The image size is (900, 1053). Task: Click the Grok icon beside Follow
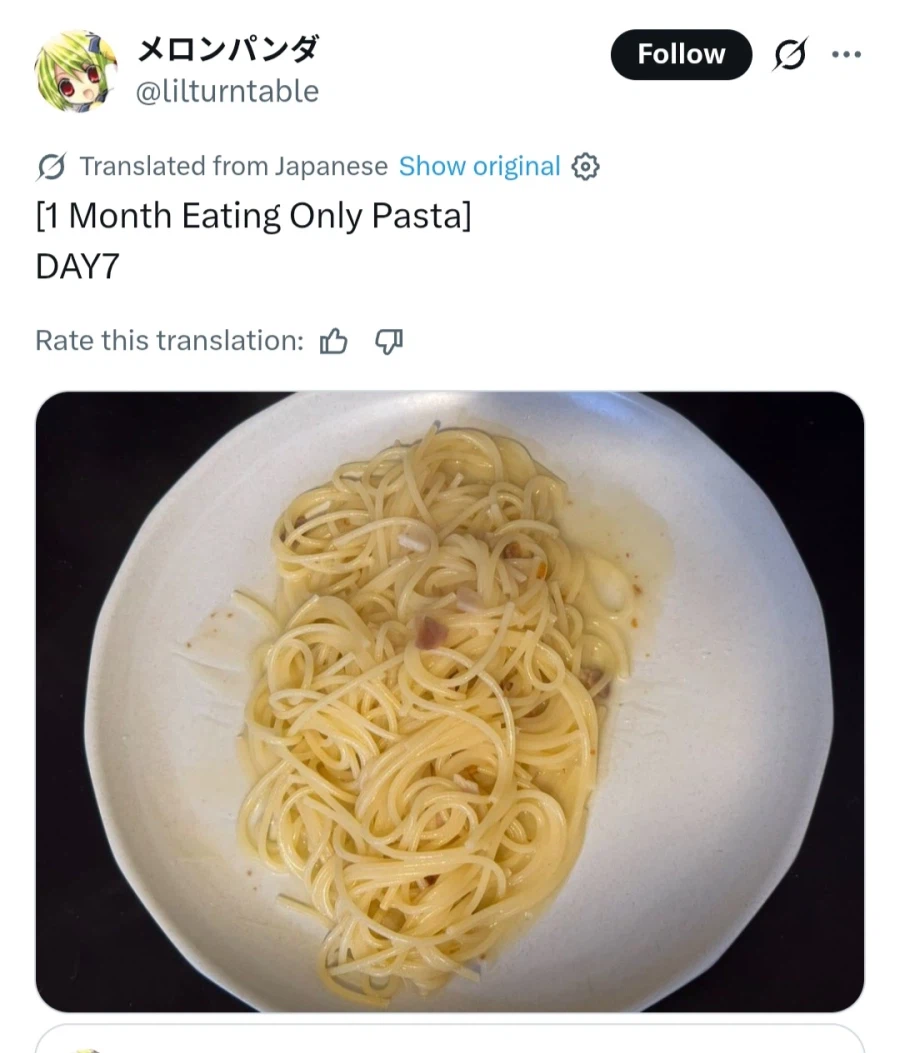click(790, 55)
